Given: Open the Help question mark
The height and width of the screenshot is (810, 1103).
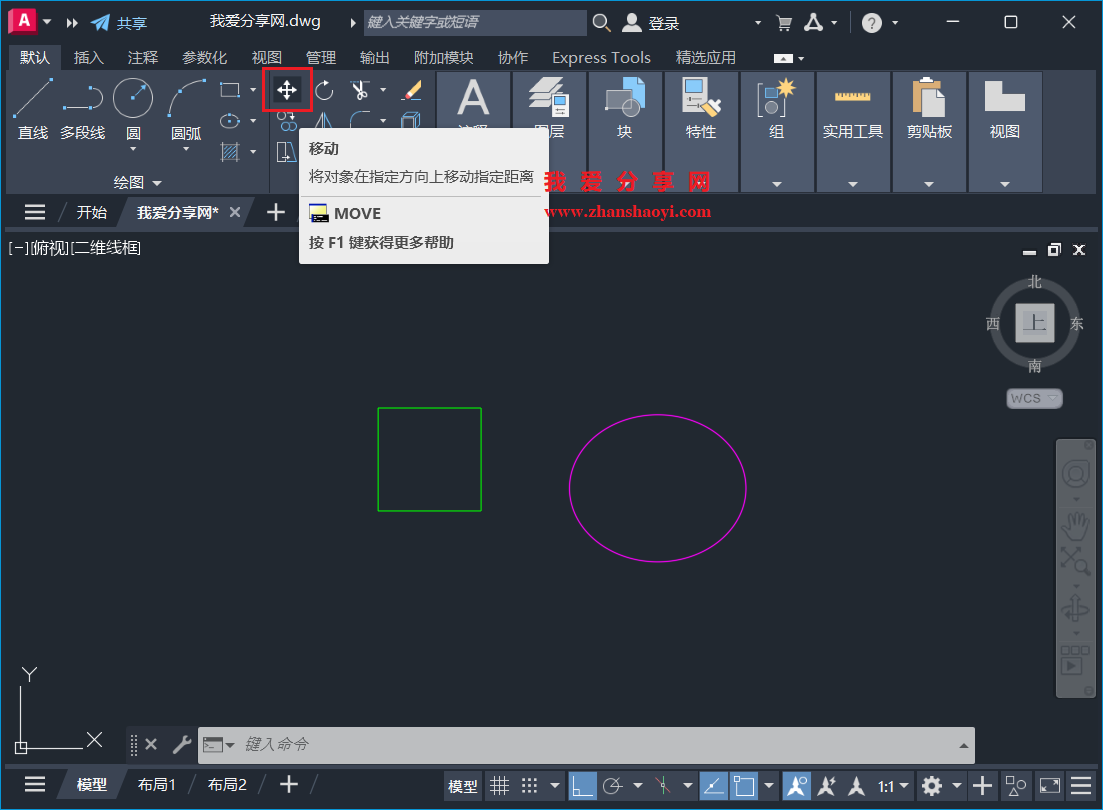Looking at the screenshot, I should [872, 23].
